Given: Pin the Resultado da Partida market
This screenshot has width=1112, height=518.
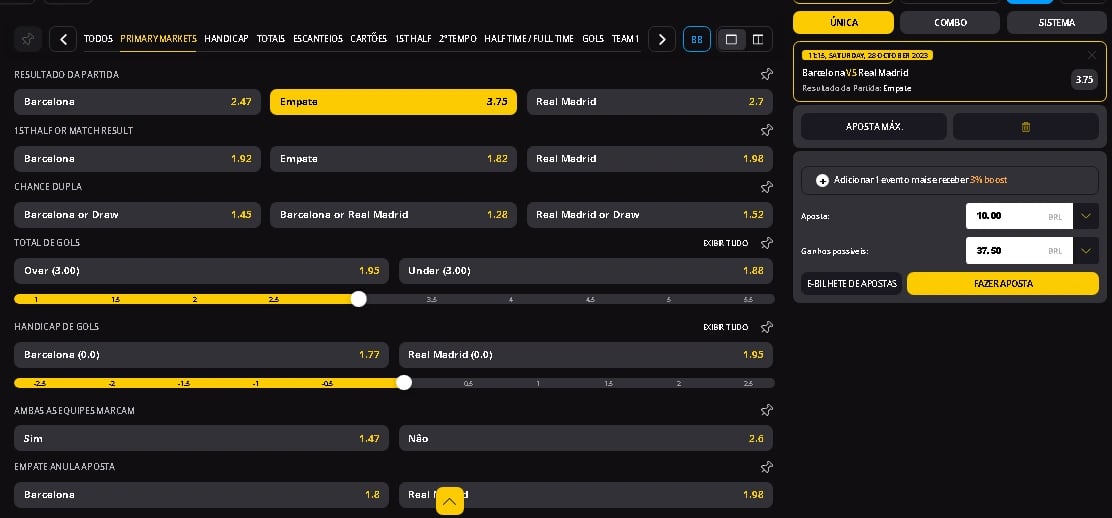Looking at the screenshot, I should [x=766, y=75].
